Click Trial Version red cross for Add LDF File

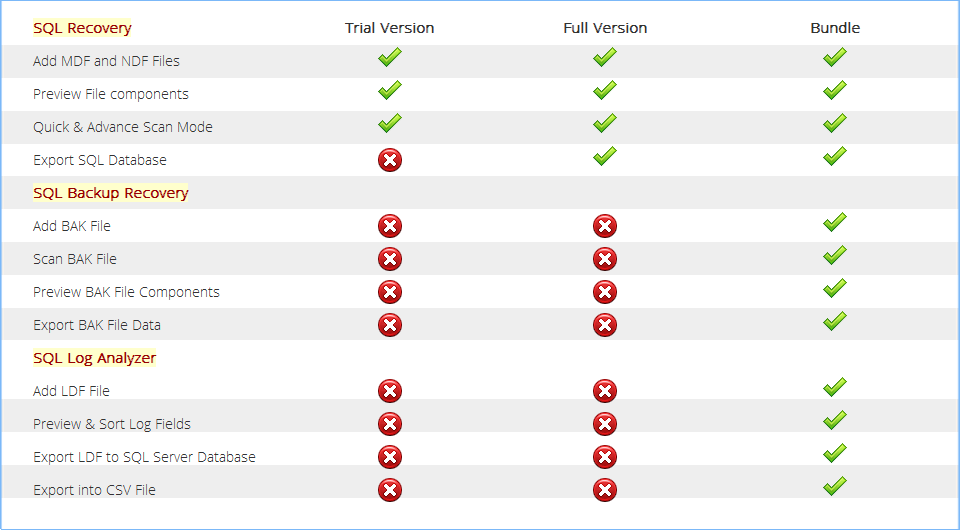(x=390, y=391)
